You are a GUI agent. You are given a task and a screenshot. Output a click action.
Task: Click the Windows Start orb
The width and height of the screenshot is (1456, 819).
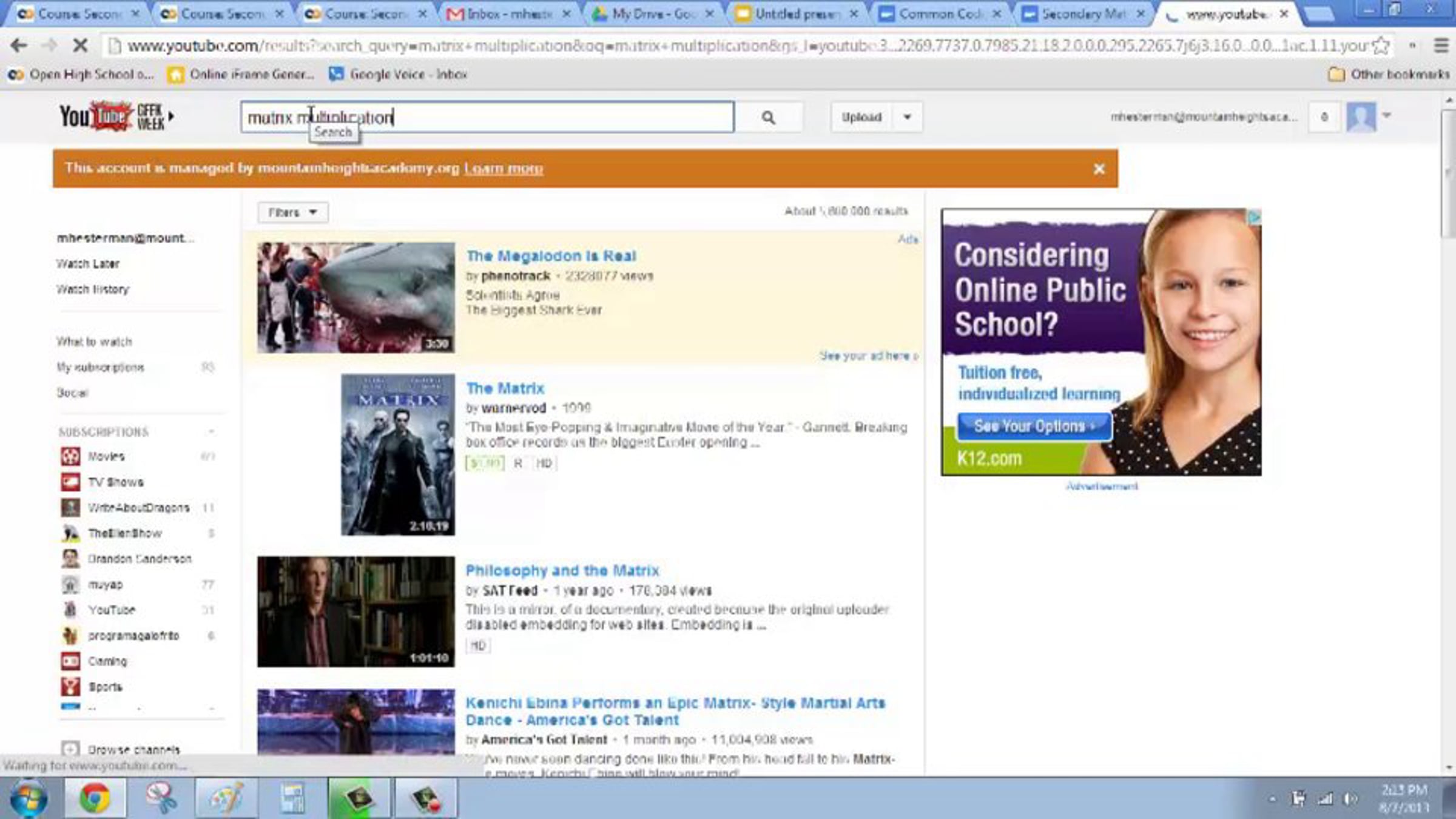tap(28, 798)
